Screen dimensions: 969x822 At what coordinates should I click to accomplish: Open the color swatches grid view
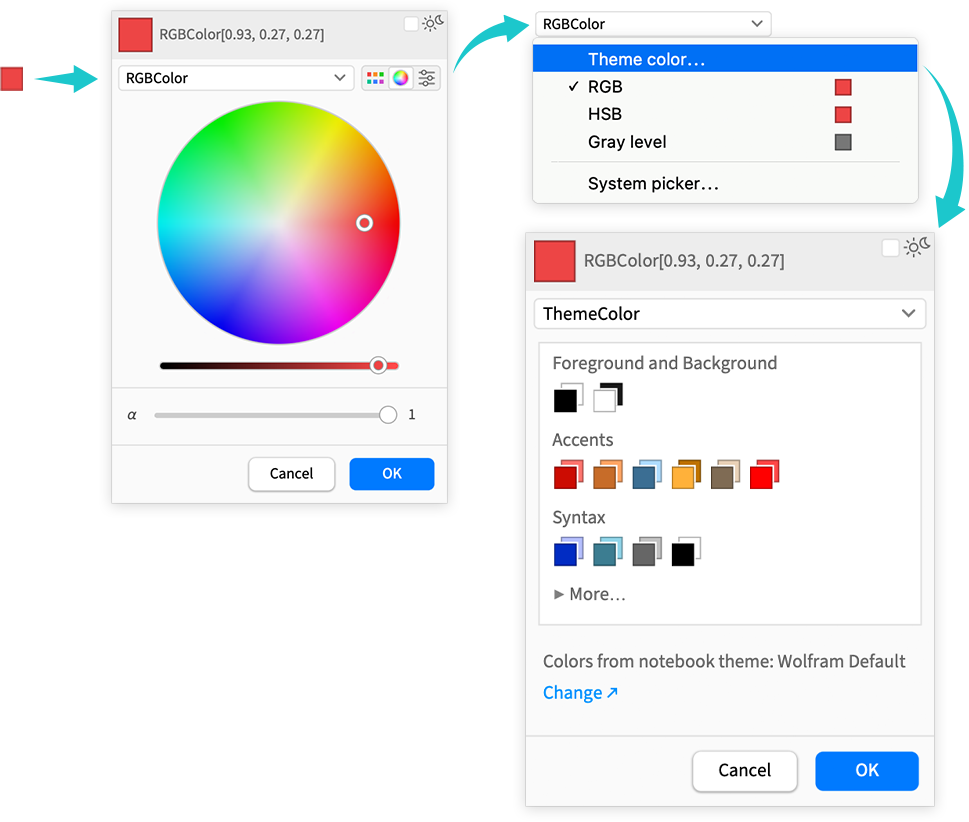pyautogui.click(x=375, y=78)
